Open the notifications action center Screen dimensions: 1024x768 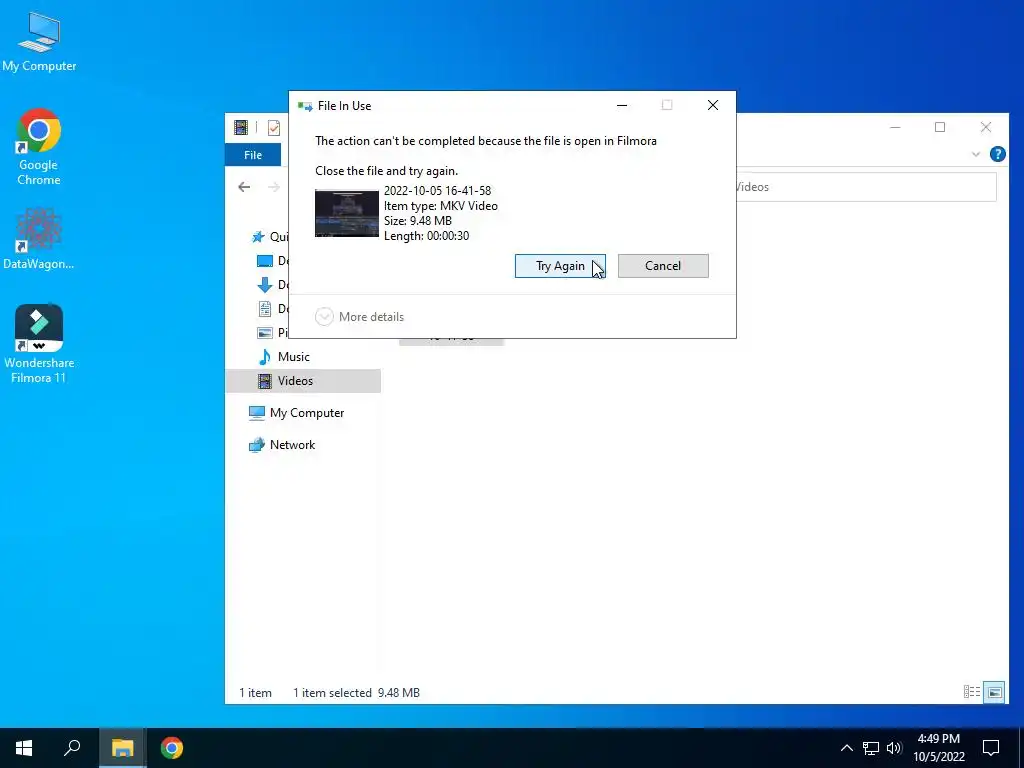click(x=991, y=748)
